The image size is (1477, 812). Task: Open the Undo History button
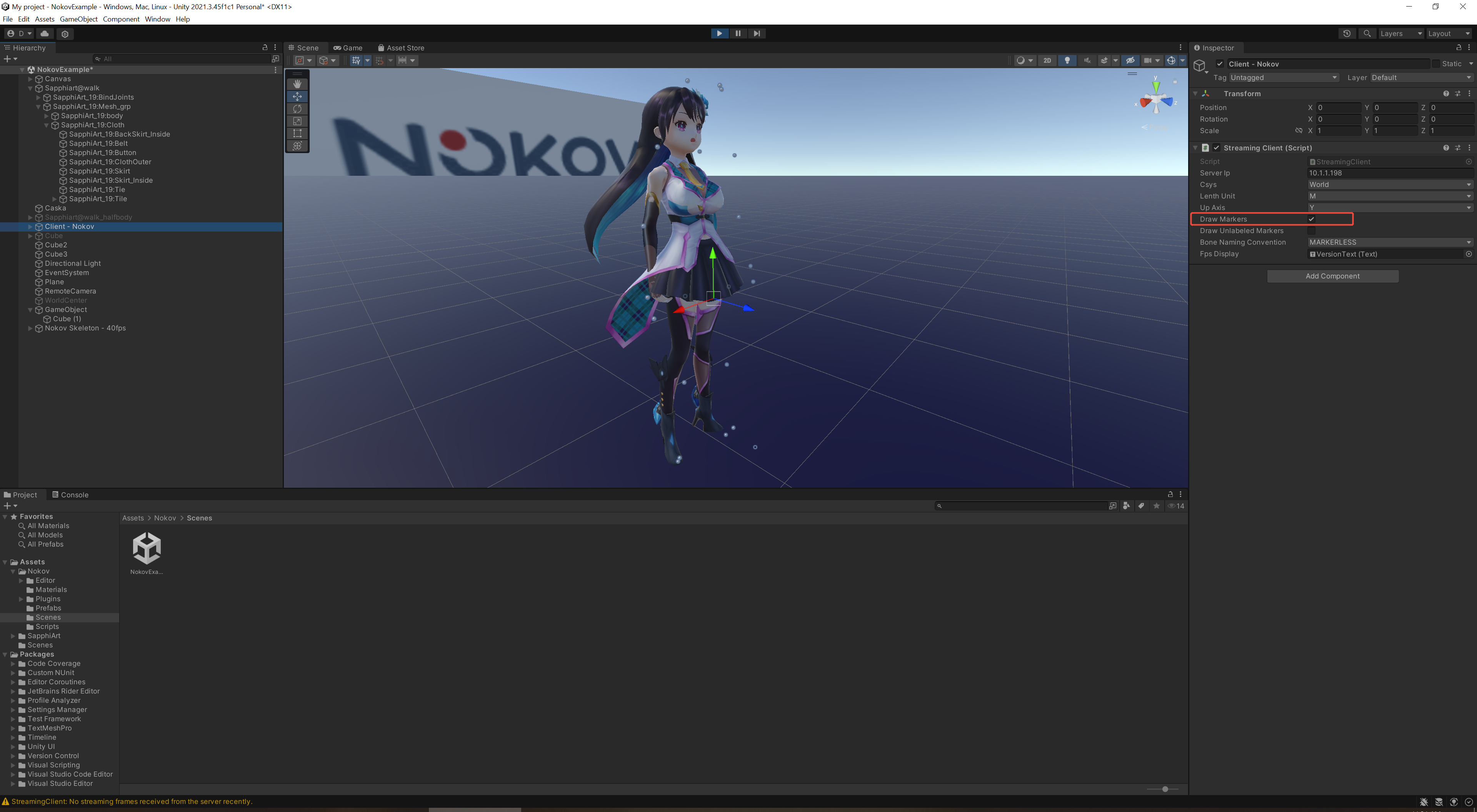(1347, 33)
